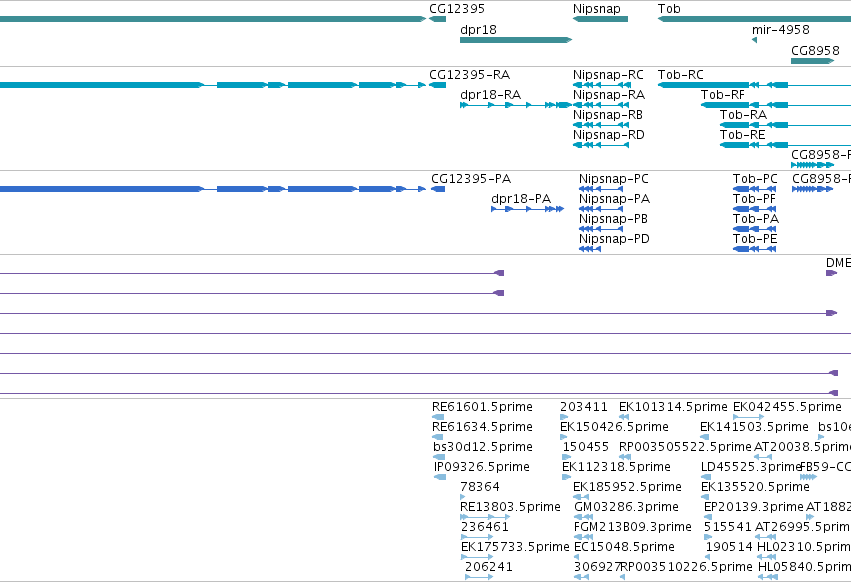851x582 pixels.
Task: Click the bs30d12.5prime EST label
Action: 482,447
